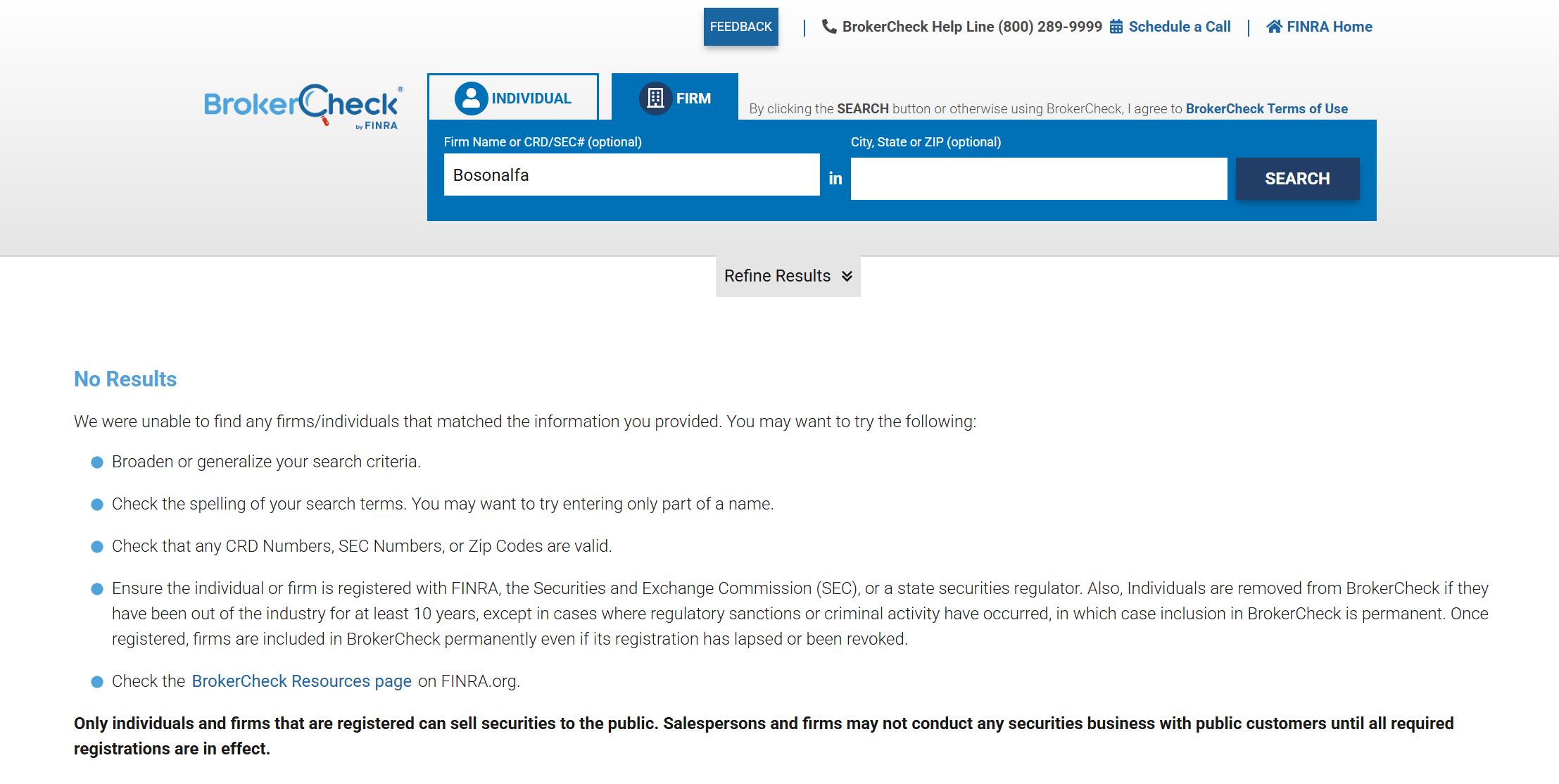Focus the Firm Name or CRD/SEC# field
Image resolution: width=1559 pixels, height=784 pixels.
tap(631, 175)
